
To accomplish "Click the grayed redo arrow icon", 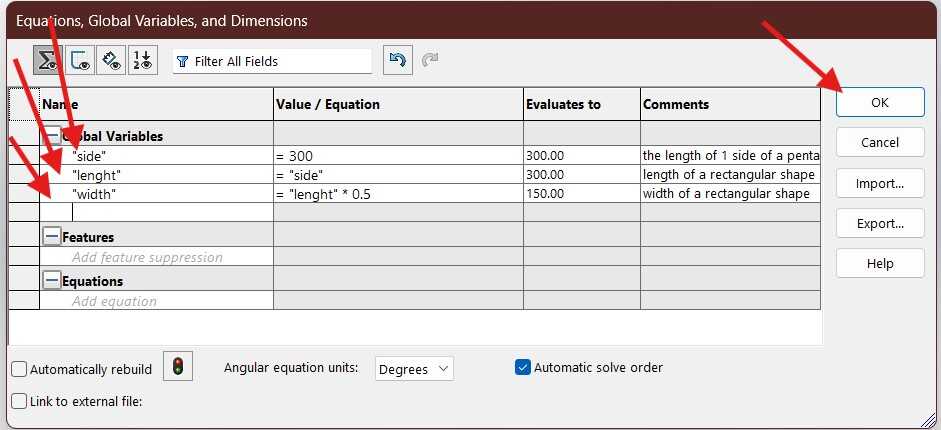I will coord(430,61).
